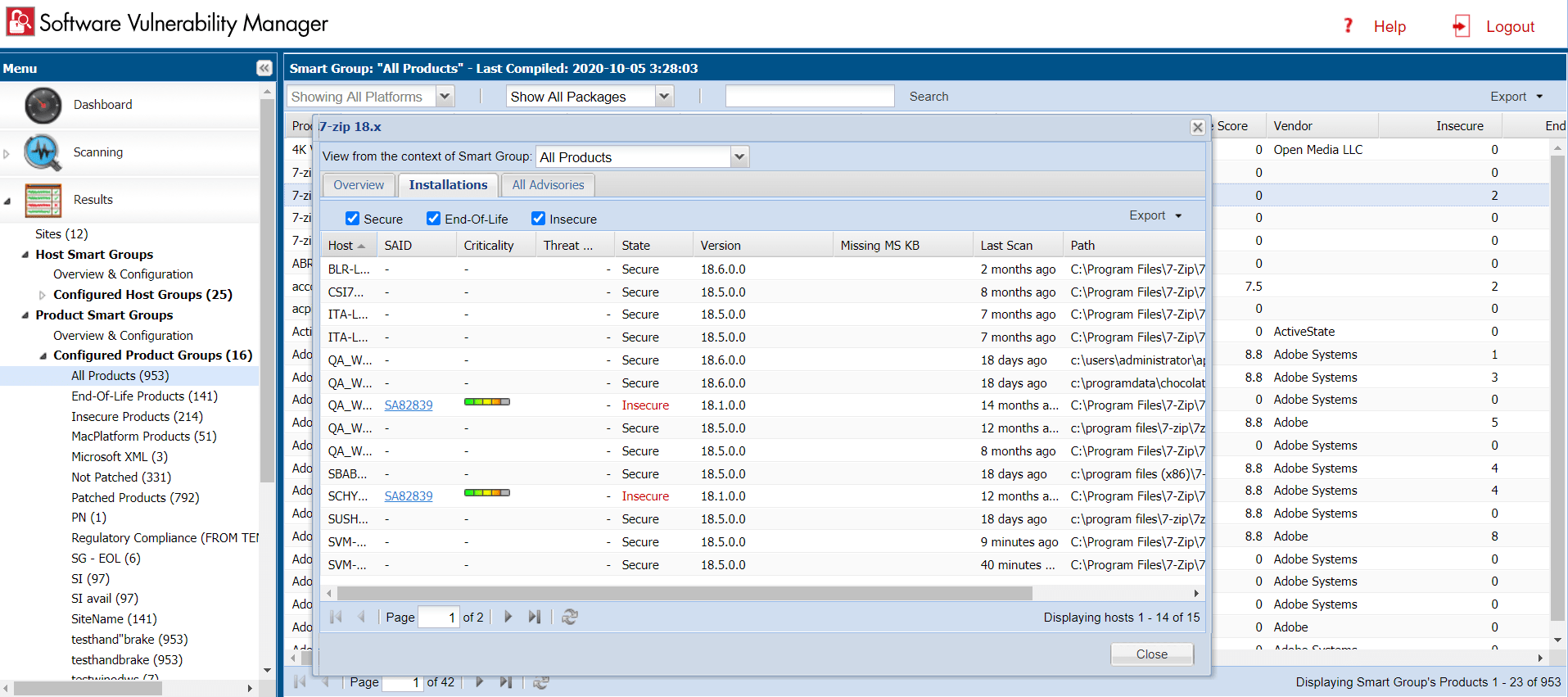Close the 7-zip 18.x dialog with X
The width and height of the screenshot is (1568, 697).
pyautogui.click(x=1197, y=127)
